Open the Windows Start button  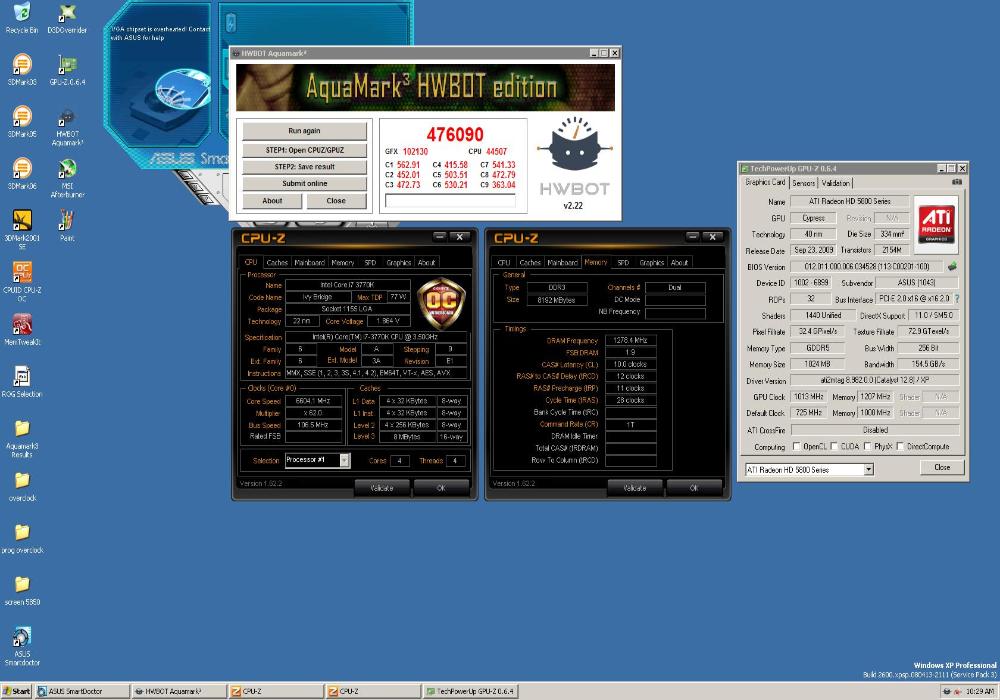[17, 691]
